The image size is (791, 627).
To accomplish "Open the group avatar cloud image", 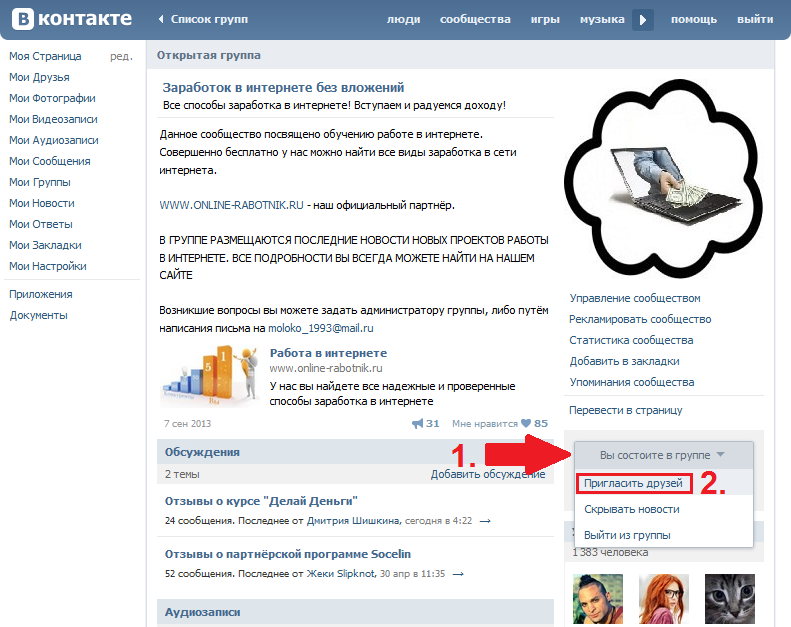I will (x=663, y=179).
